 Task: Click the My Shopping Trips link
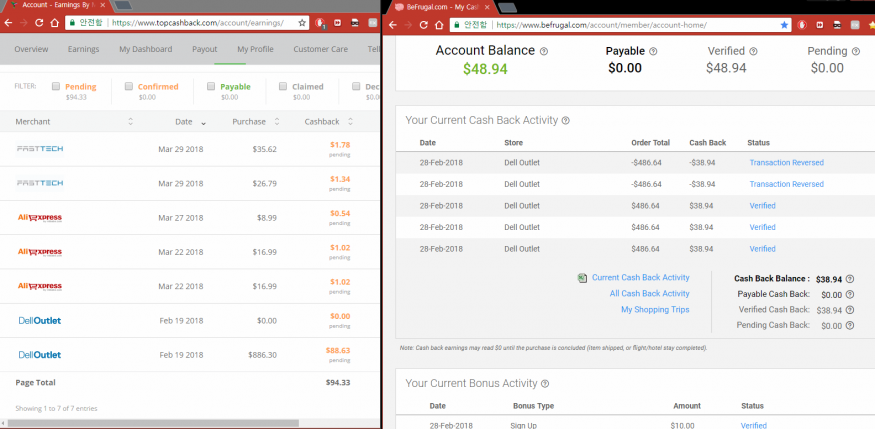point(655,309)
